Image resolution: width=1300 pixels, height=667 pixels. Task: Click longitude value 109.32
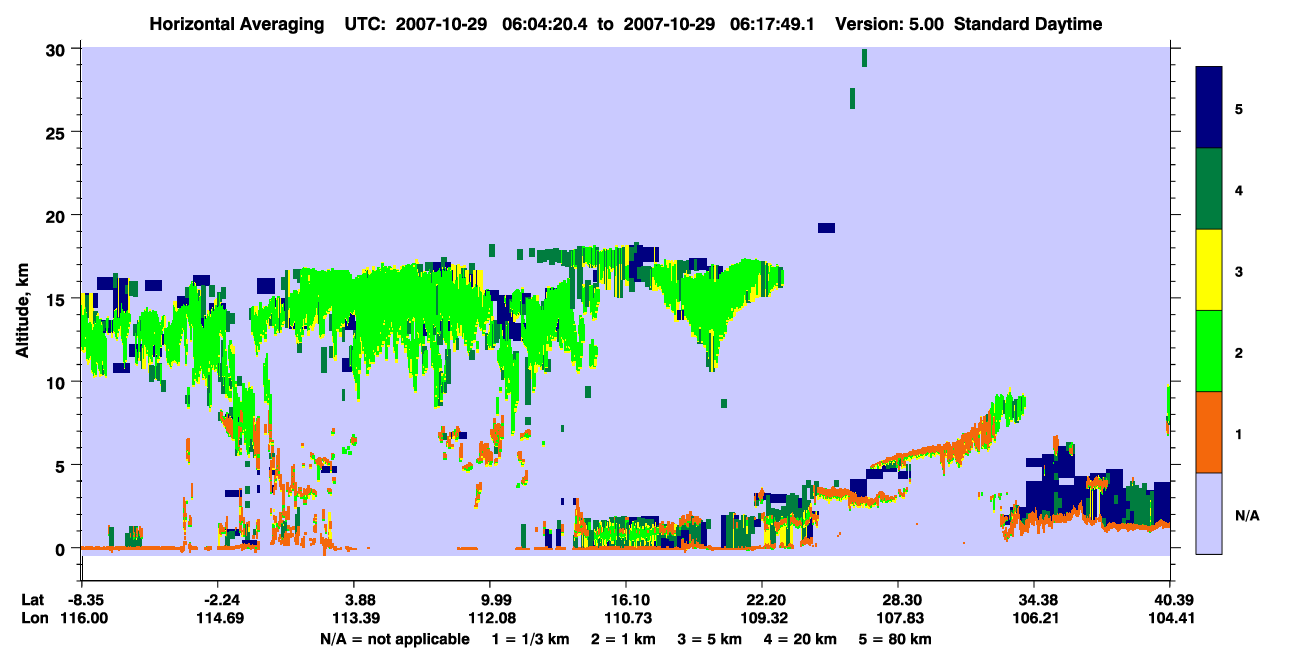tap(762, 619)
